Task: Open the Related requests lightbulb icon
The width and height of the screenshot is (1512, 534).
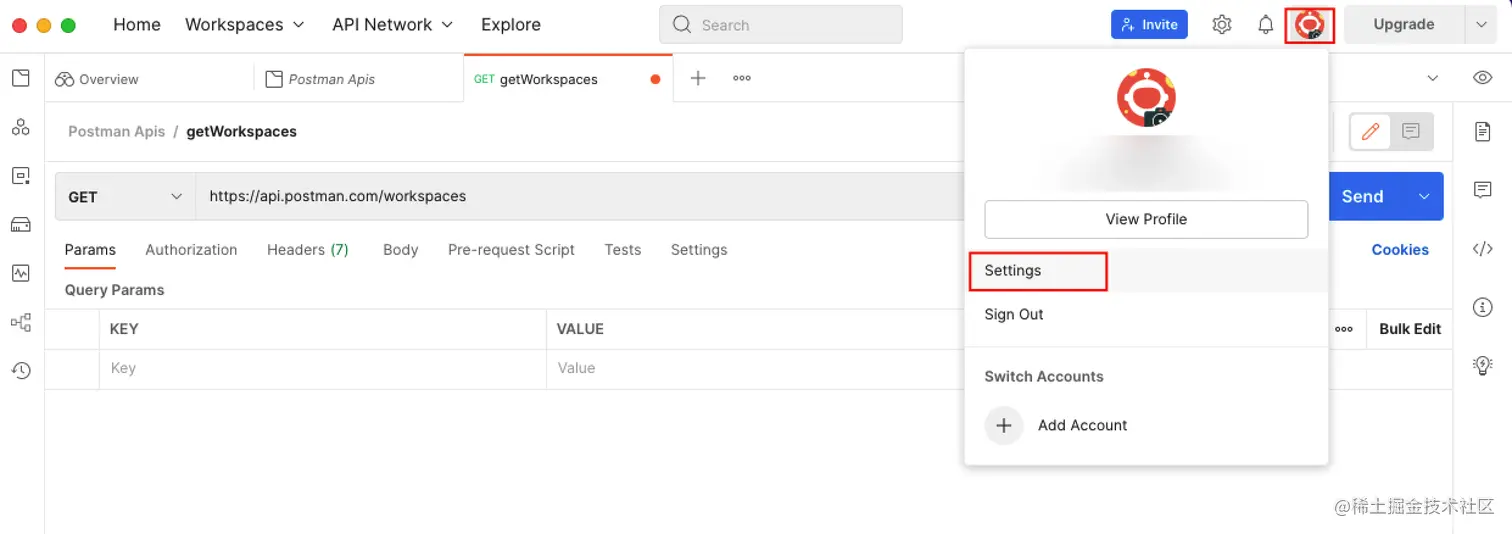Action: click(x=1483, y=365)
